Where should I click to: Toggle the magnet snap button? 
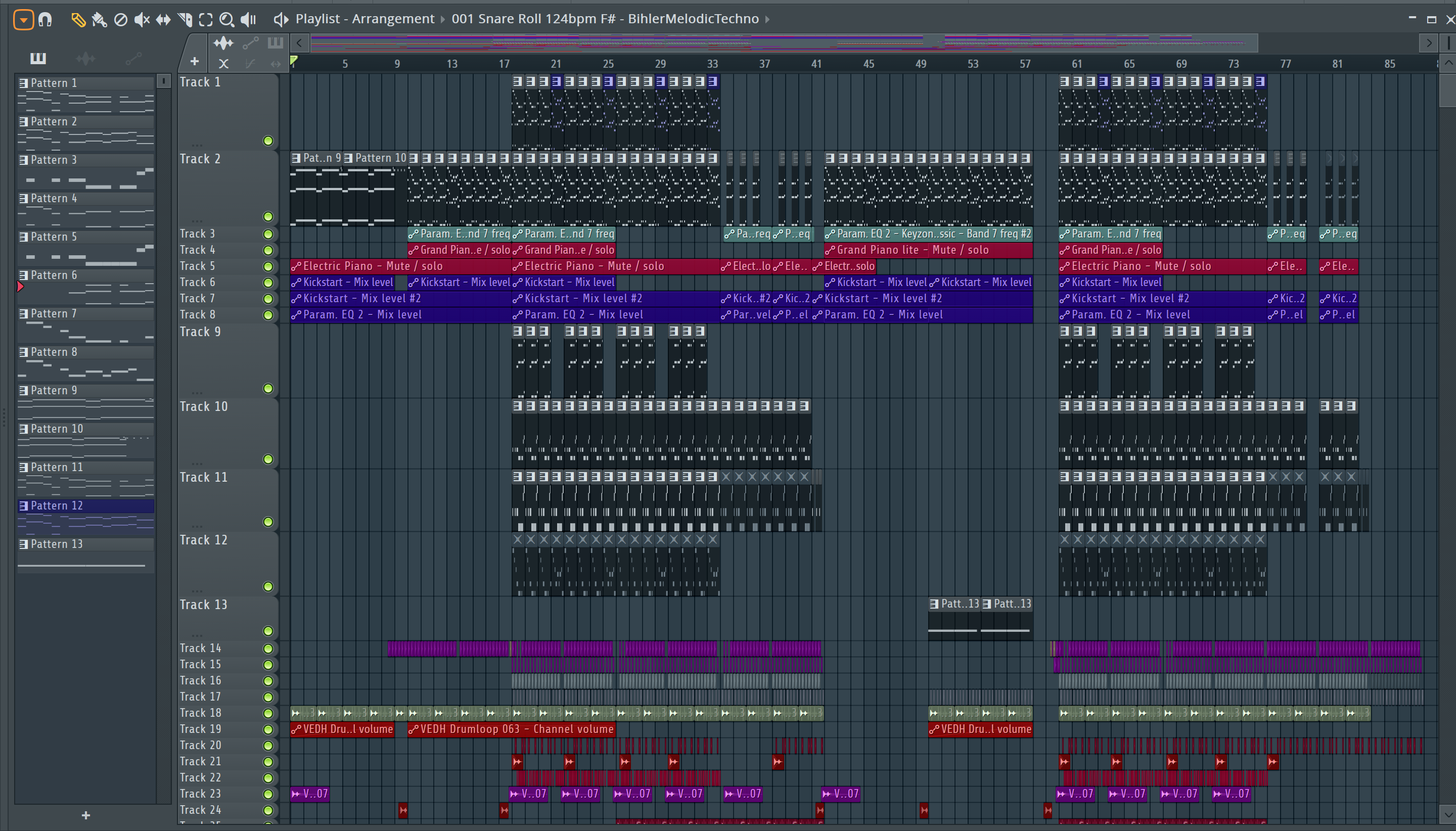click(45, 20)
